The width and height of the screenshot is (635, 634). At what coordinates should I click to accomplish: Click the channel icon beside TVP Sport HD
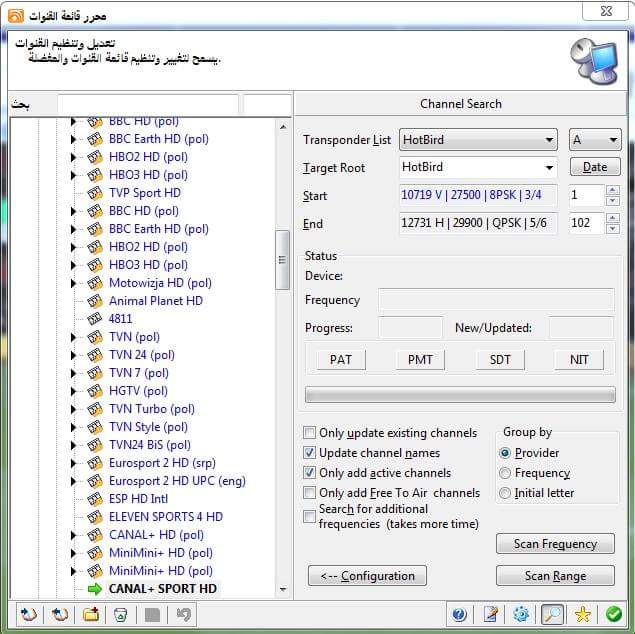tap(95, 193)
